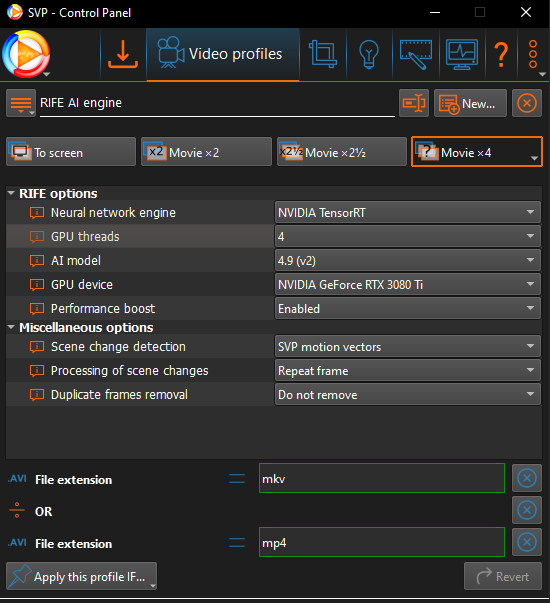Select the Movie ×2 preset
Screen dimensions: 550x603
206,152
